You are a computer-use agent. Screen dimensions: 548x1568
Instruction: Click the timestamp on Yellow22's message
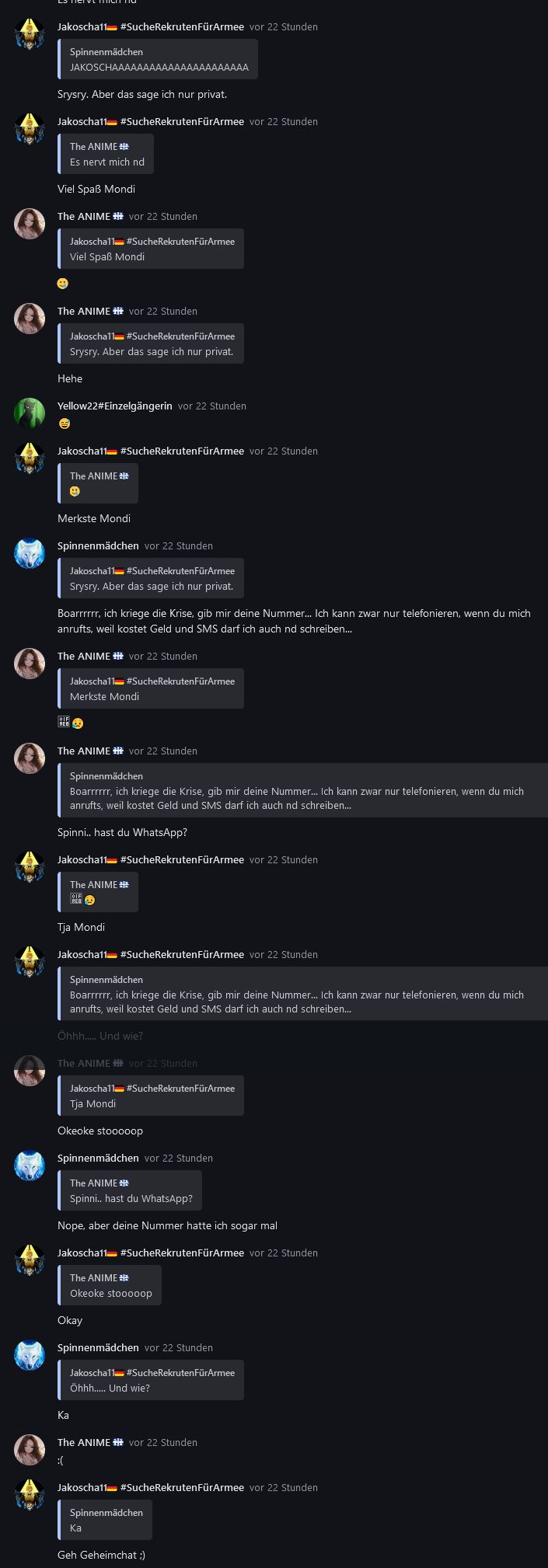pyautogui.click(x=211, y=406)
